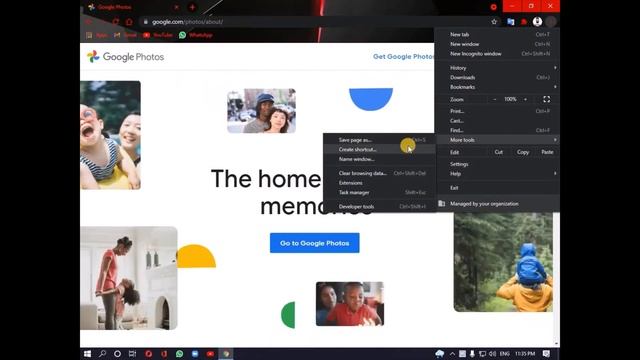640x360 pixels.
Task: Open the Gmail bookmark
Action: click(x=125, y=35)
